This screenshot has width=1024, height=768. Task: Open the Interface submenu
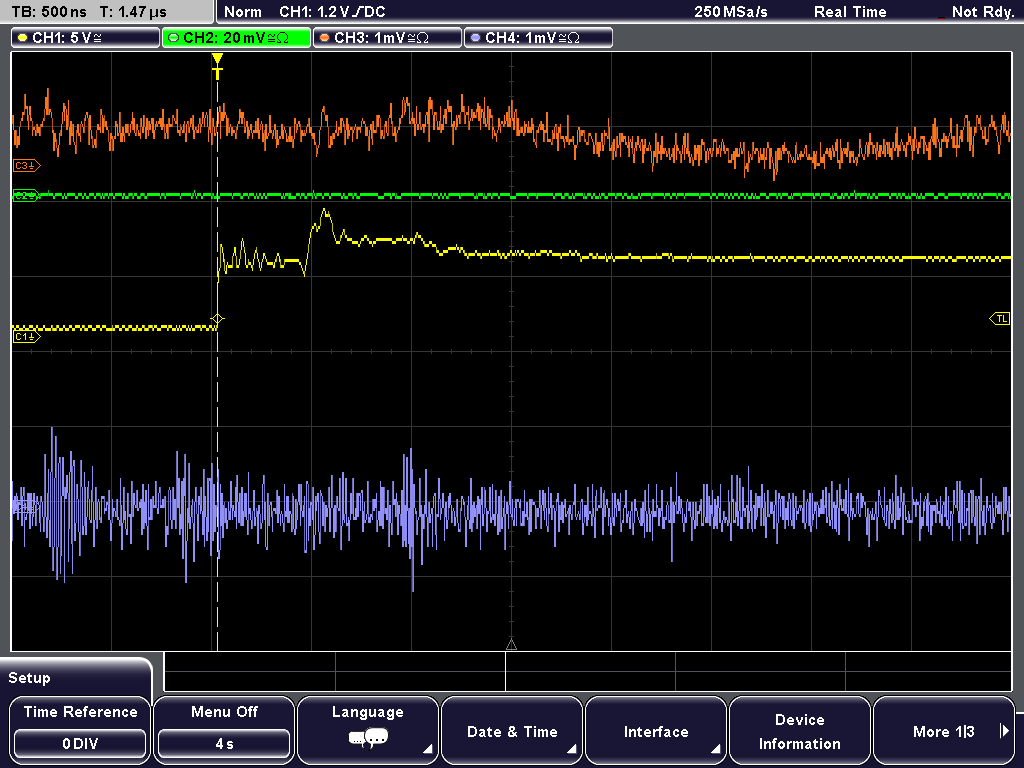point(656,730)
